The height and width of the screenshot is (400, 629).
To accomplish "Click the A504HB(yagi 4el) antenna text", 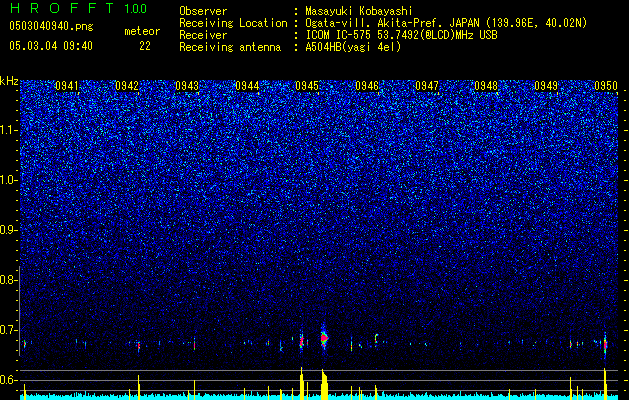I will (x=353, y=47).
